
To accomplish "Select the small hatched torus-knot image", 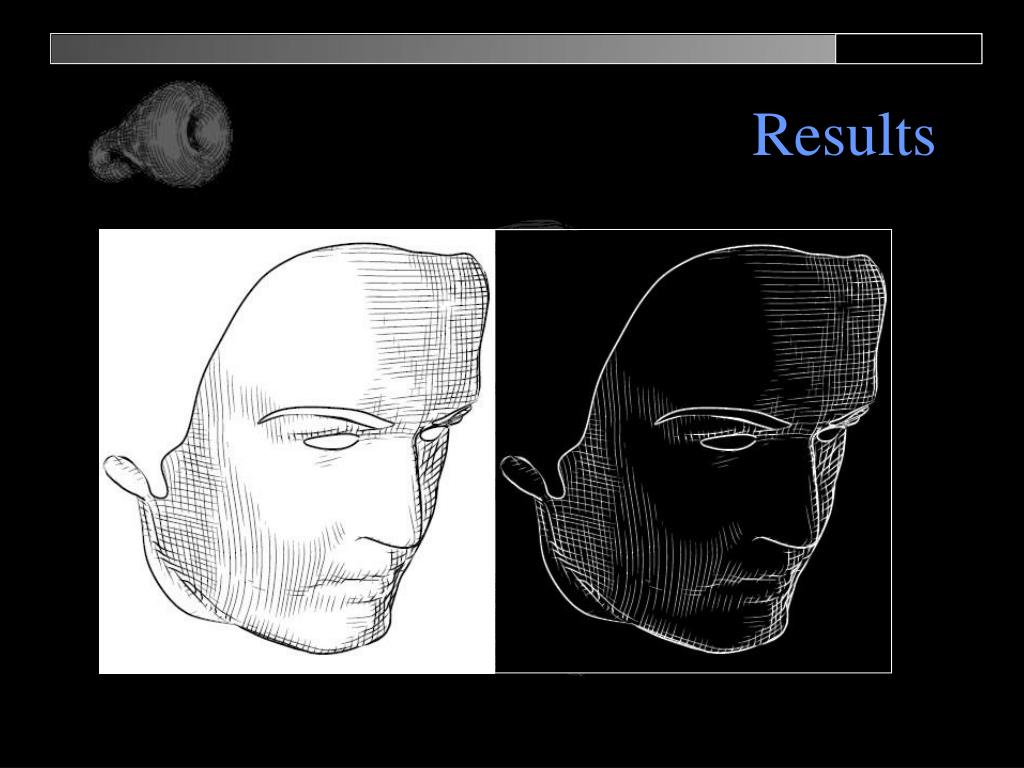I will coord(161,134).
